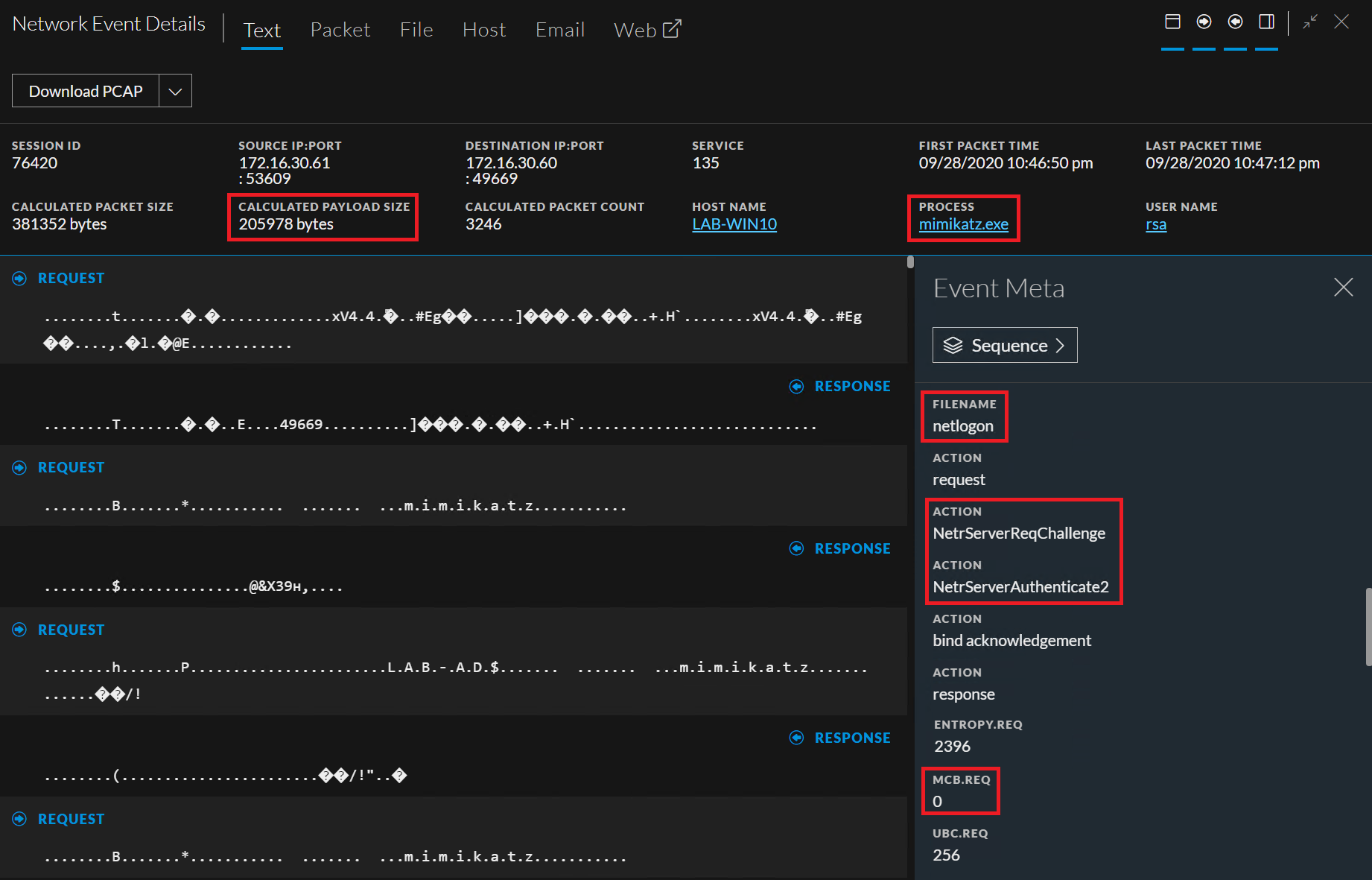This screenshot has height=880, width=1372.
Task: Click the layers icon on the Sequence button
Action: 955,344
